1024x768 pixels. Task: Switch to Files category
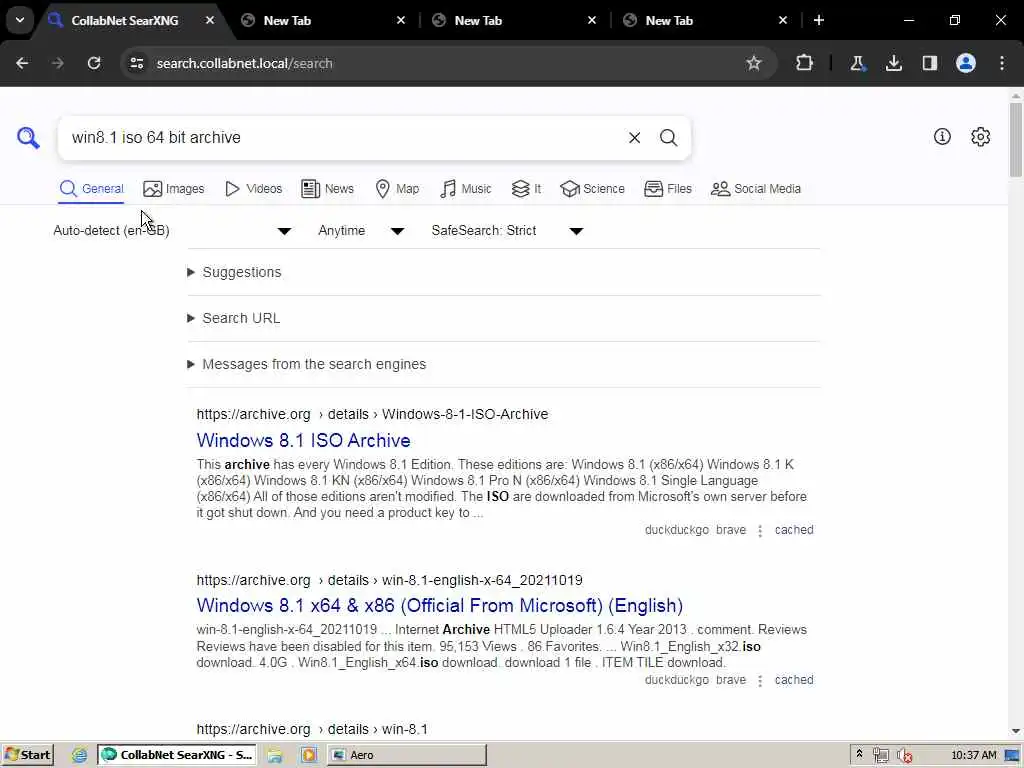coord(667,189)
